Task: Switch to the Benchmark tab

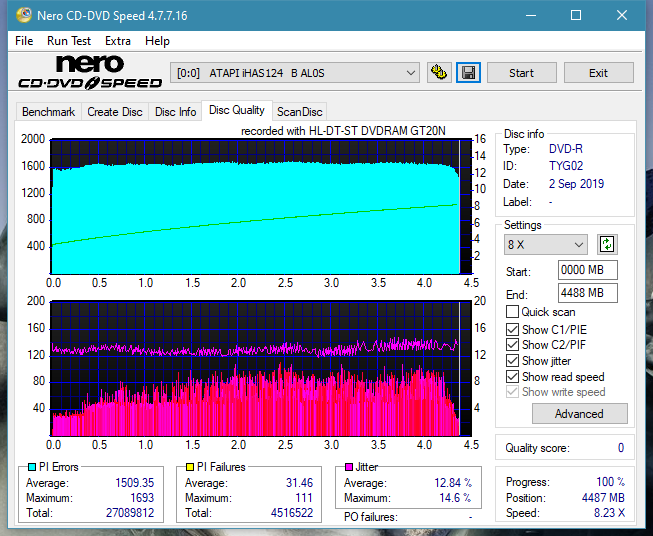Action: click(49, 112)
